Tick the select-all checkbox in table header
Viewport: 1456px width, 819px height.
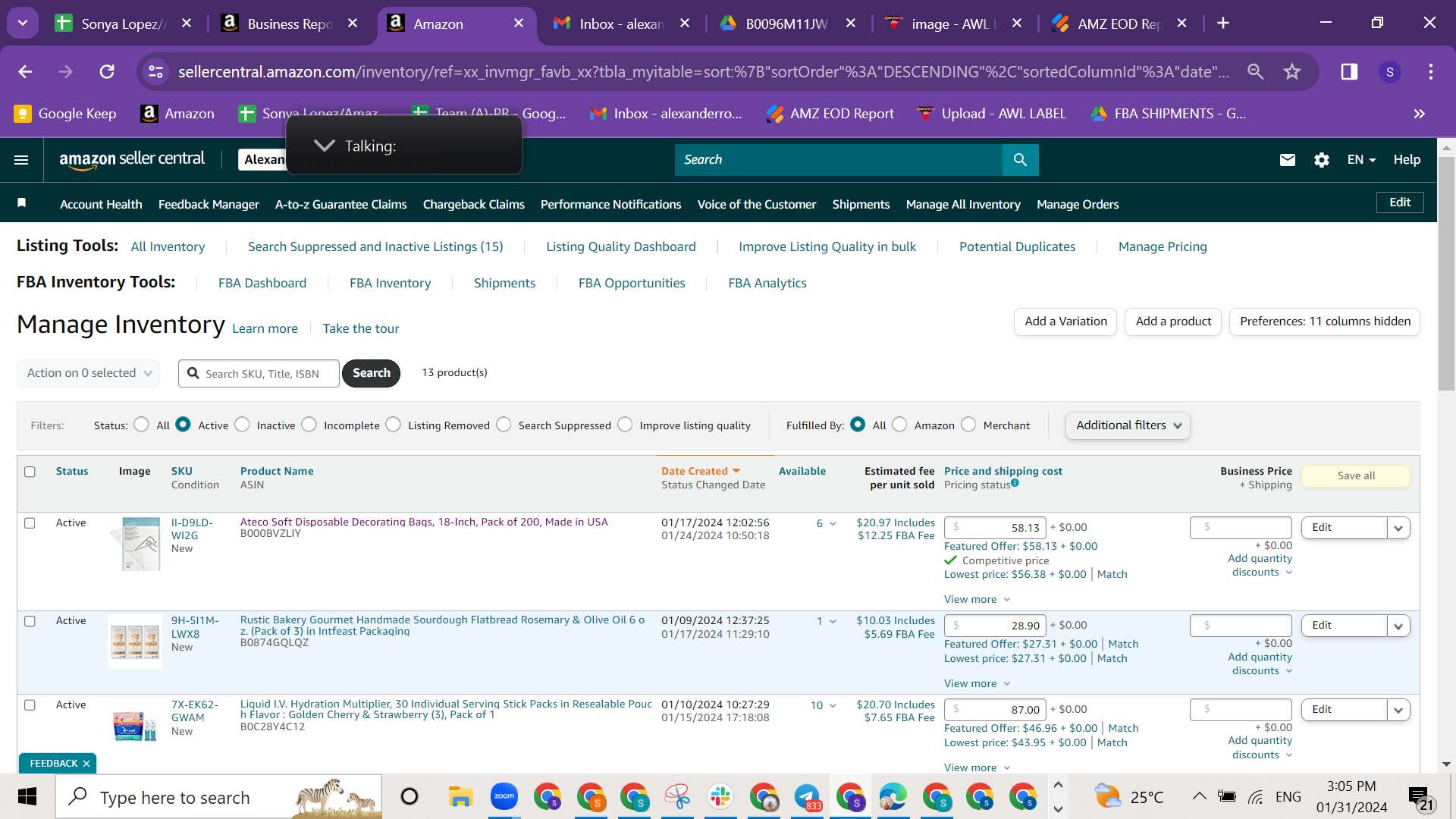(30, 472)
